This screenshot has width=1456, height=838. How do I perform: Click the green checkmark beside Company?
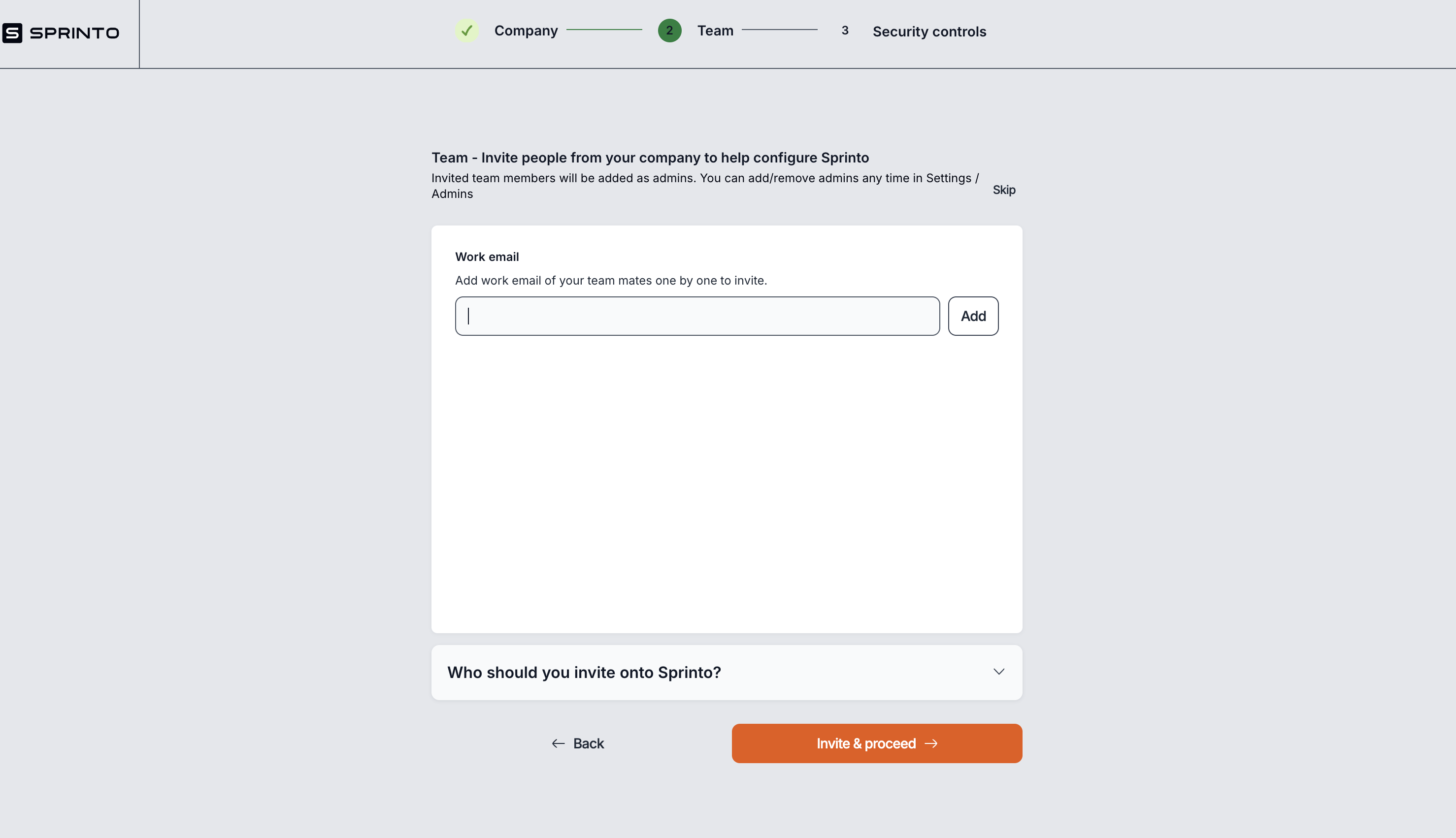tap(466, 31)
